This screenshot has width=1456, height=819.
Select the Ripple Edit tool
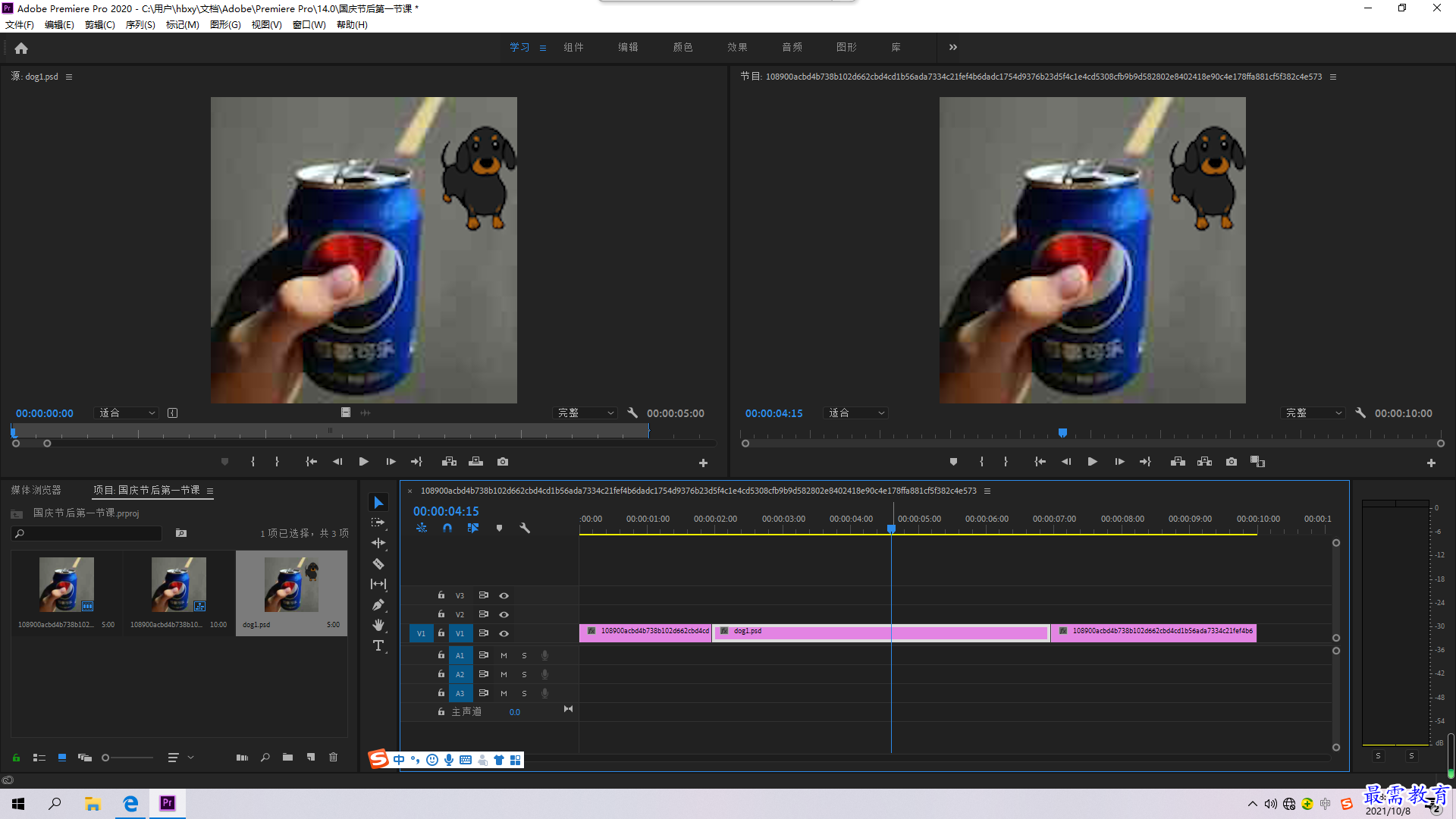tap(378, 543)
